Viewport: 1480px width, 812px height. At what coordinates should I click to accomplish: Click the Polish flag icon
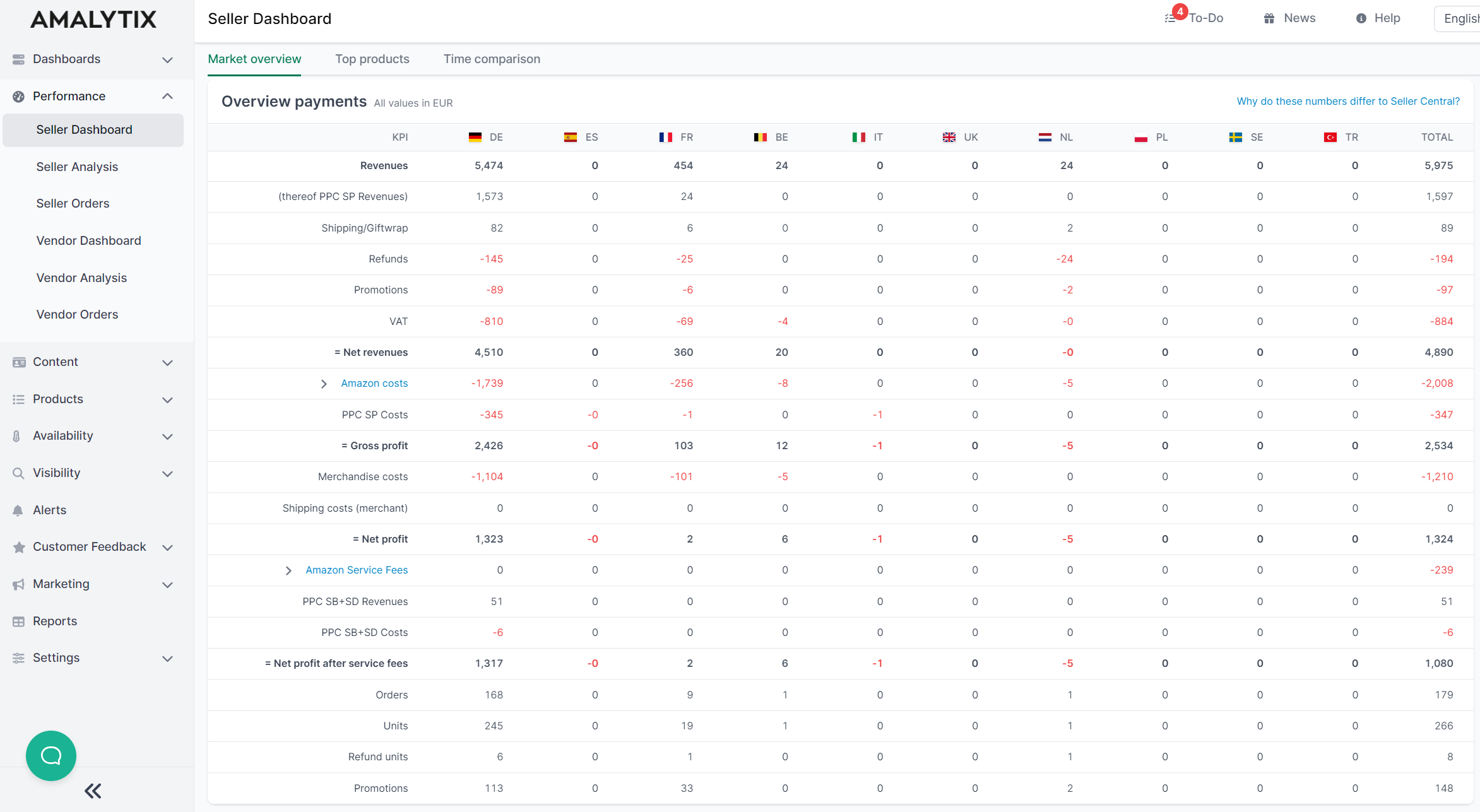coord(1141,138)
